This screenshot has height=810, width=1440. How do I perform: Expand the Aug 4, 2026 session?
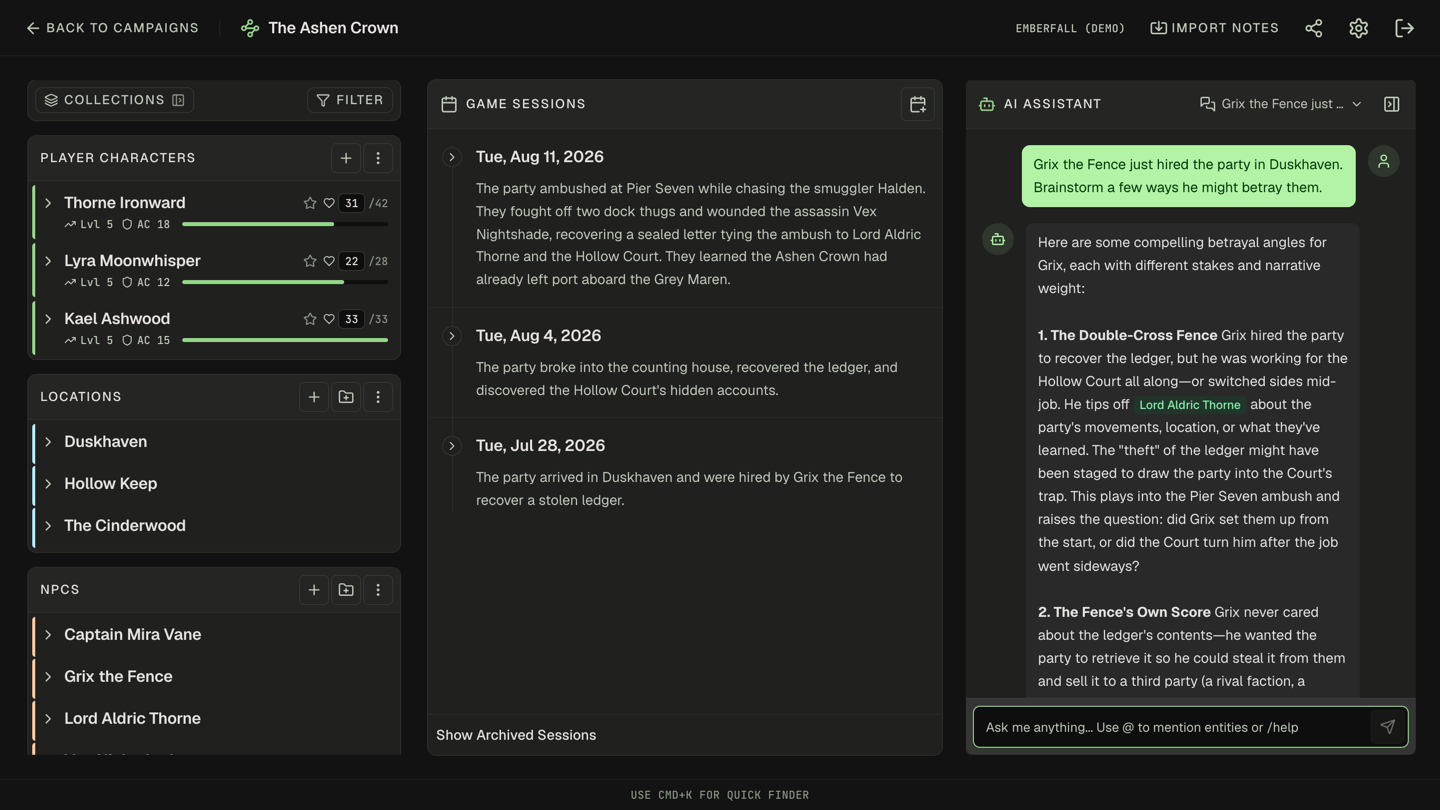tap(452, 336)
